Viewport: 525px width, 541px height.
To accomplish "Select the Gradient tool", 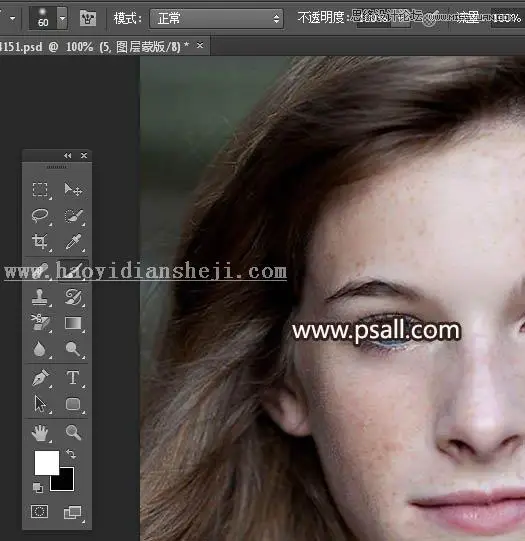I will click(x=73, y=323).
